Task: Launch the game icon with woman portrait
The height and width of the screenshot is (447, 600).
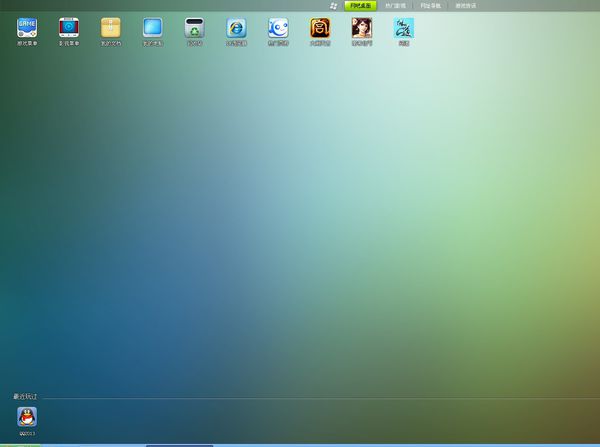Action: [362, 28]
